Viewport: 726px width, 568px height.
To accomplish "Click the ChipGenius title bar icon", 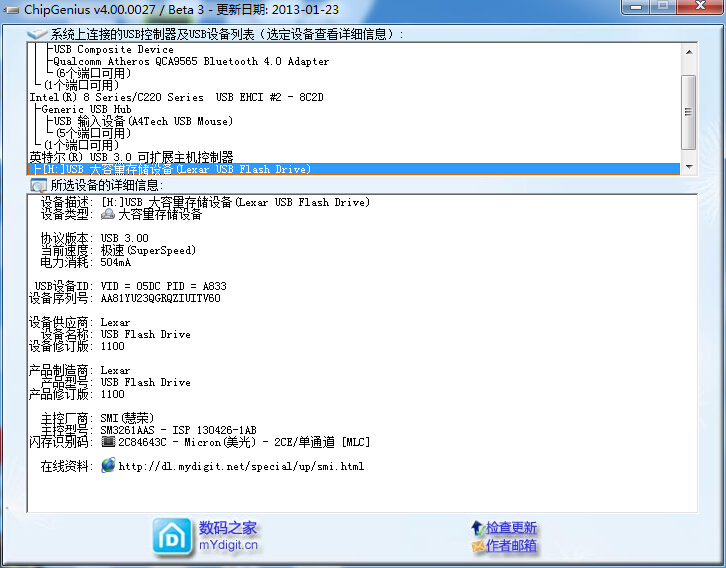I will (11, 10).
